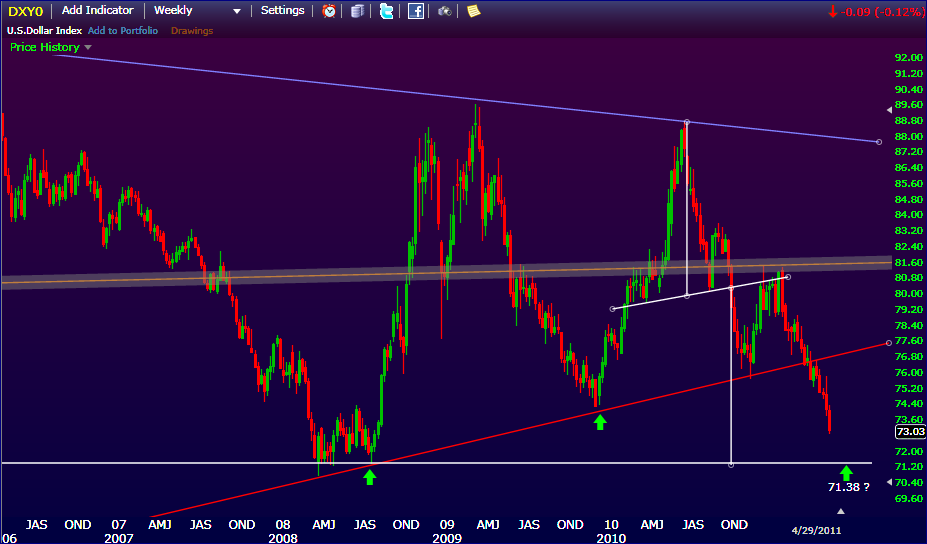Share chart via the Facebook icon
Viewport: 927px width, 544px height.
tap(416, 11)
